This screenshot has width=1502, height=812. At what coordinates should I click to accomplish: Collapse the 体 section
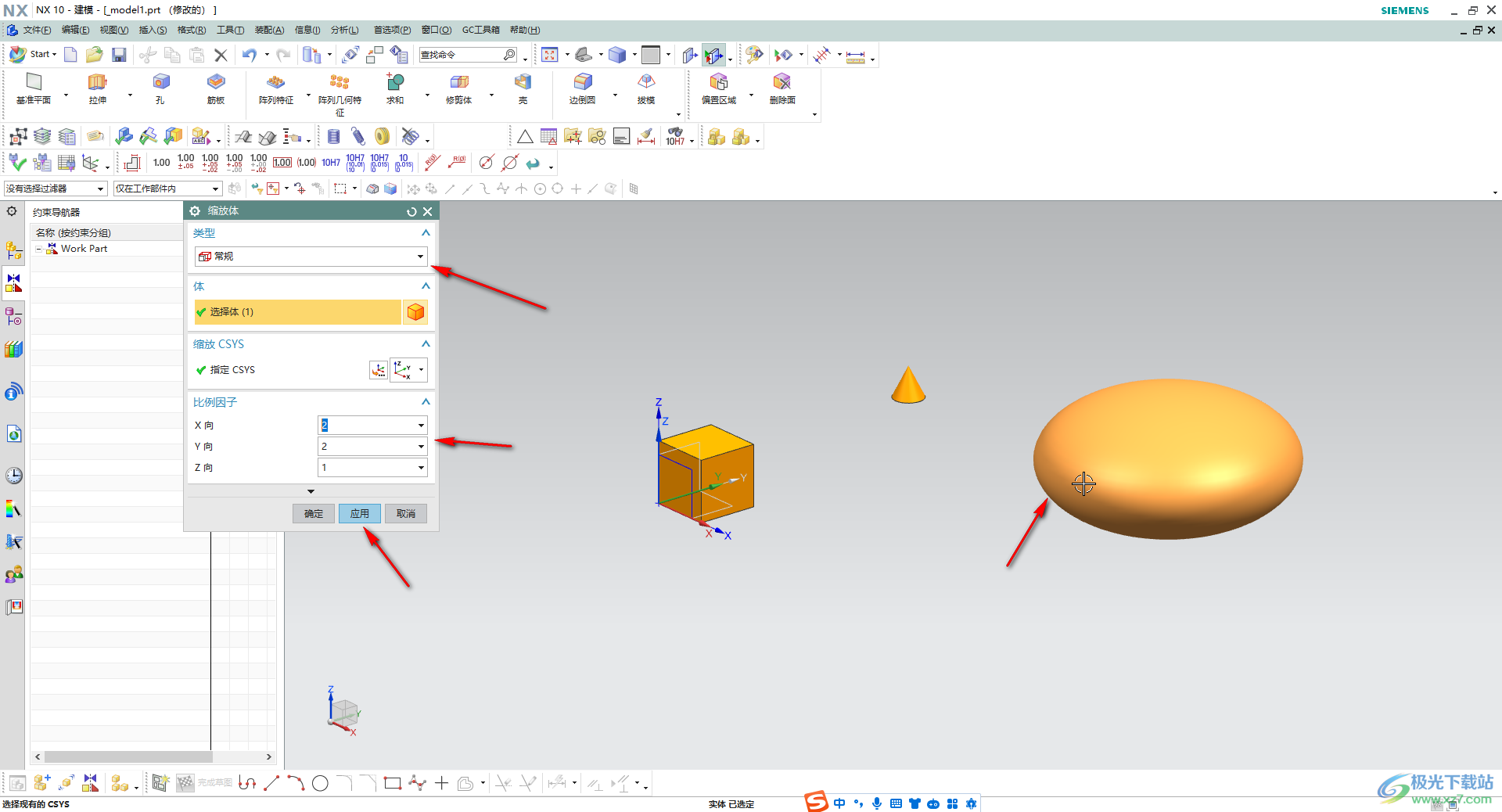coord(426,286)
